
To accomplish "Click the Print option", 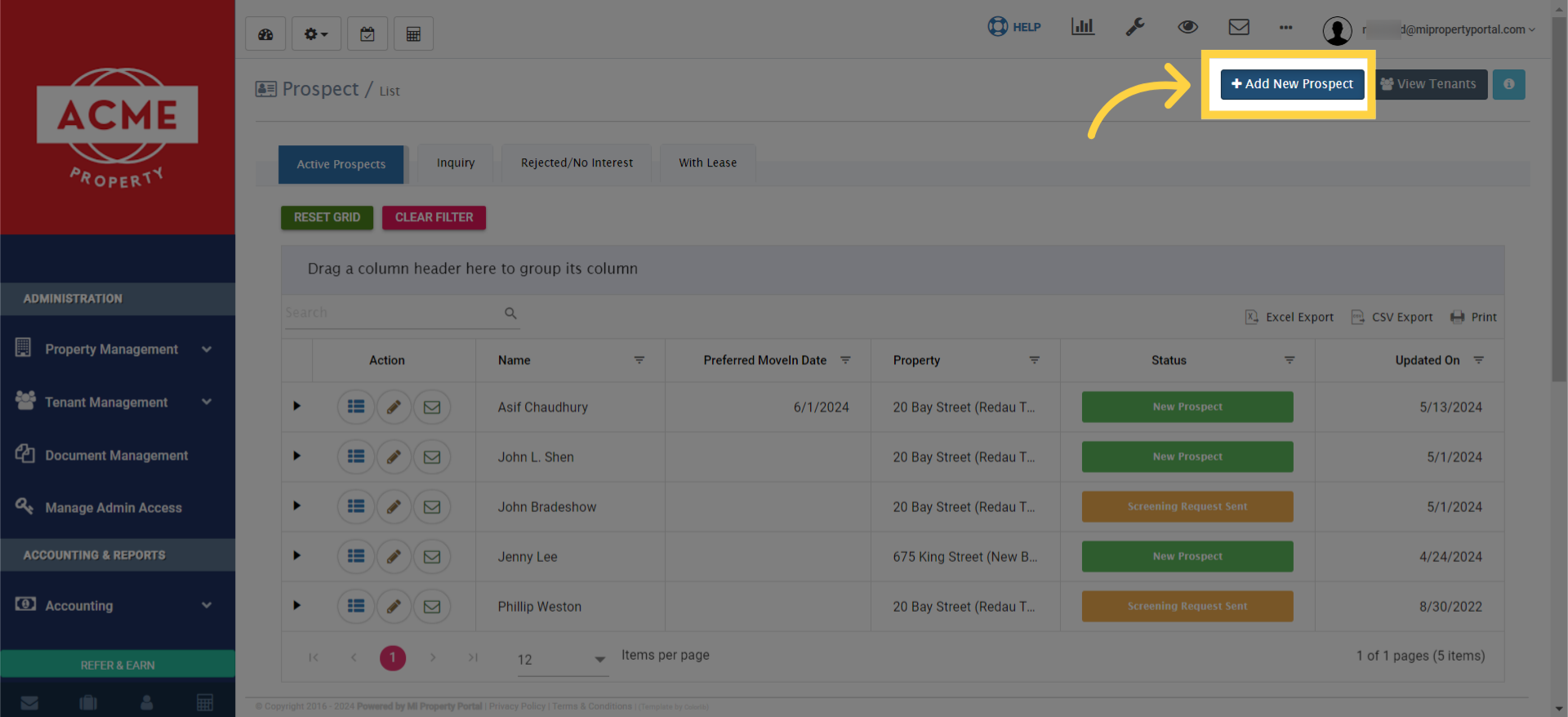I will pyautogui.click(x=1473, y=317).
